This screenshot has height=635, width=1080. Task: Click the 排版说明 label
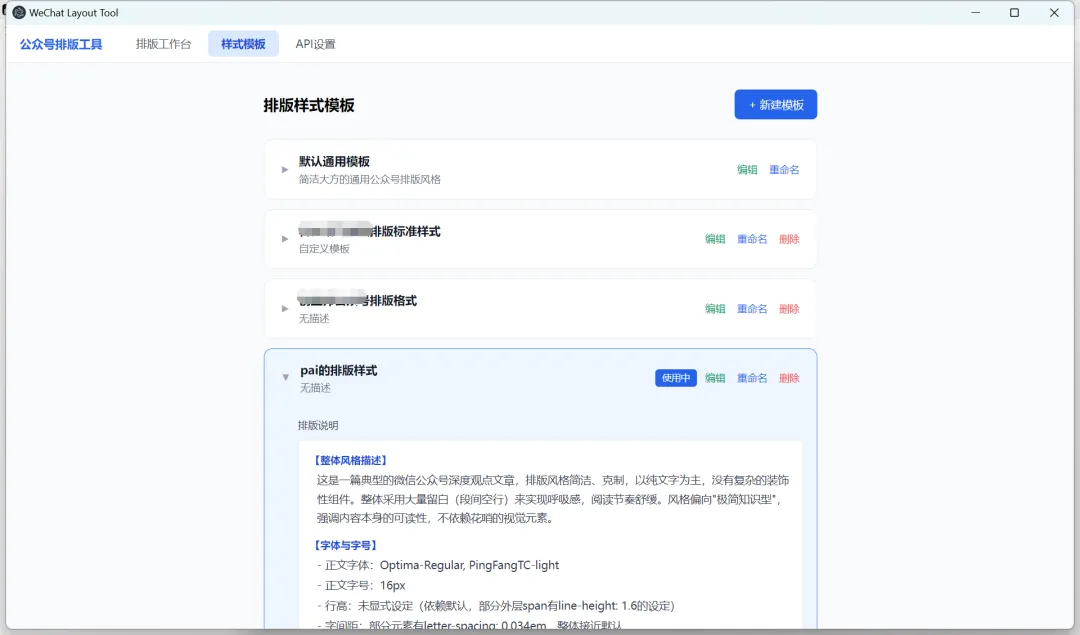pos(318,426)
